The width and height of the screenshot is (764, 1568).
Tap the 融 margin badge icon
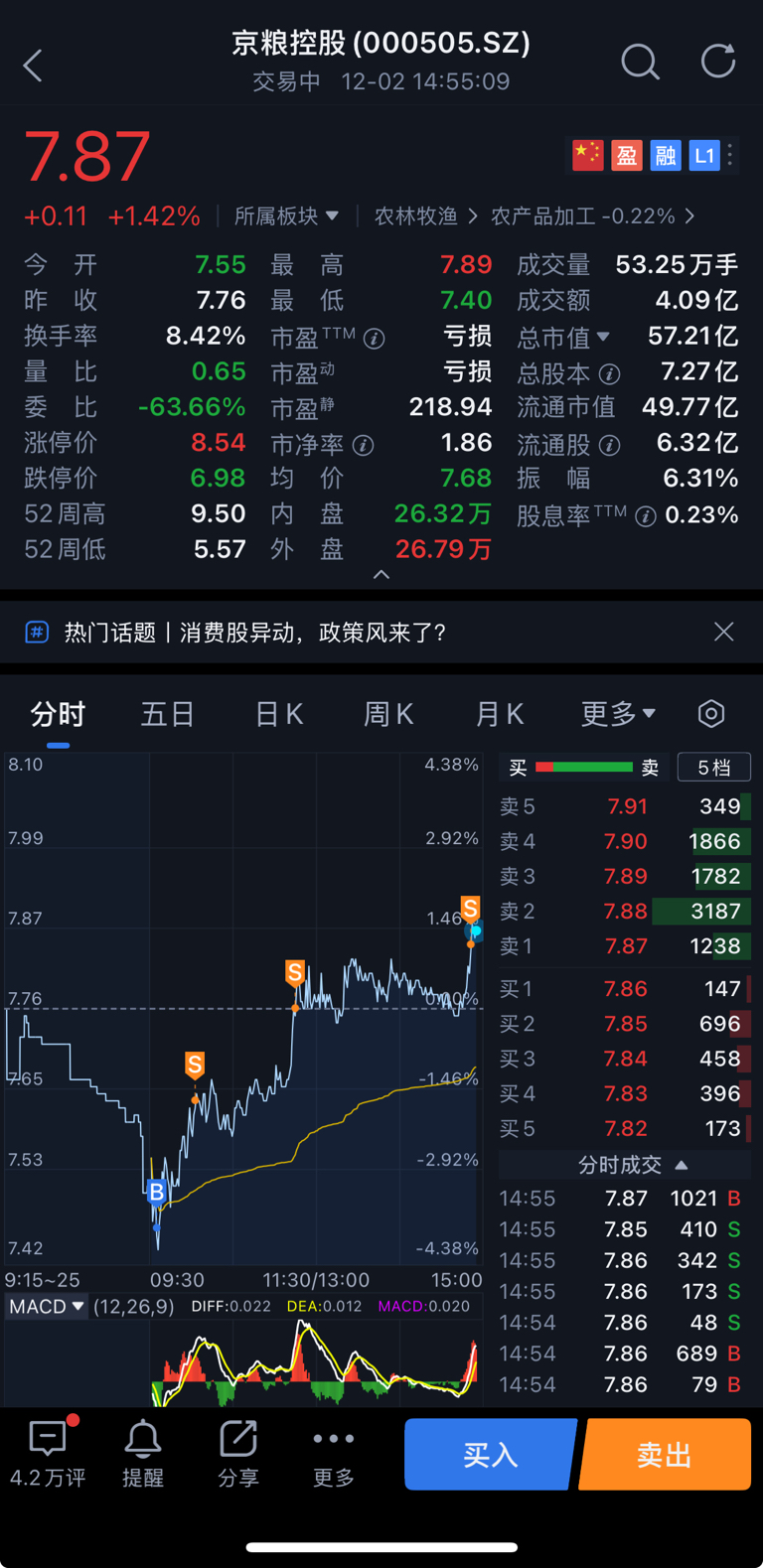click(x=666, y=155)
